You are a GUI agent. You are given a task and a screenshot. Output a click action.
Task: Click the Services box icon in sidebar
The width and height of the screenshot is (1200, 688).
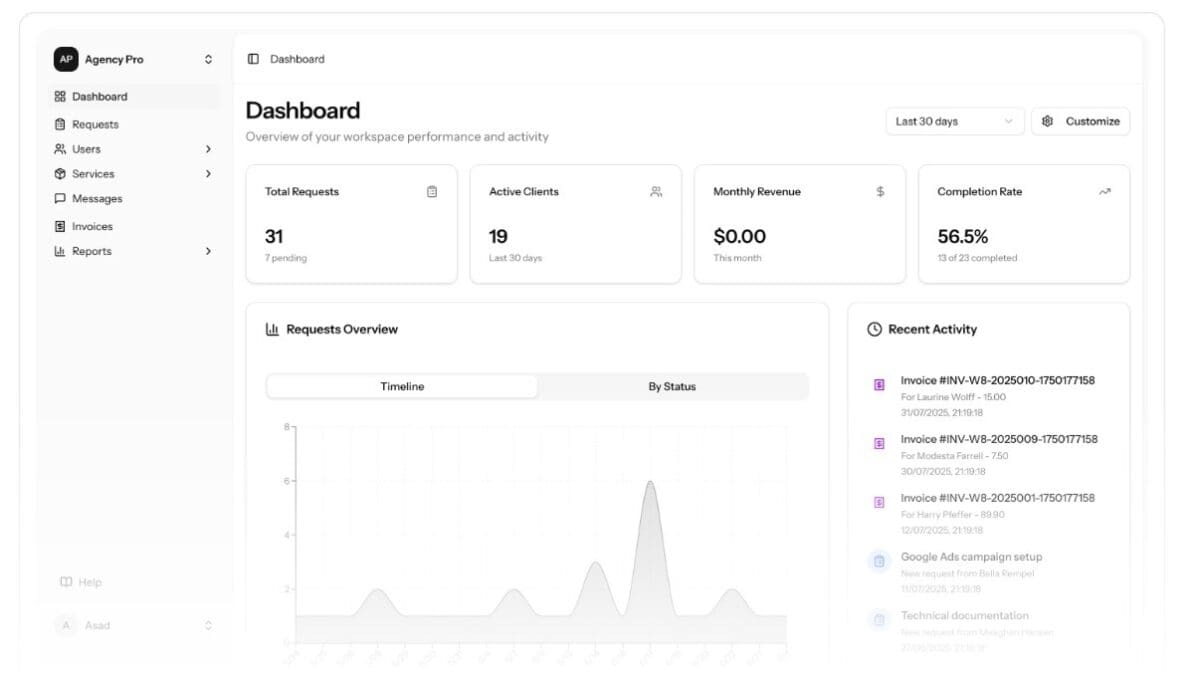click(58, 173)
